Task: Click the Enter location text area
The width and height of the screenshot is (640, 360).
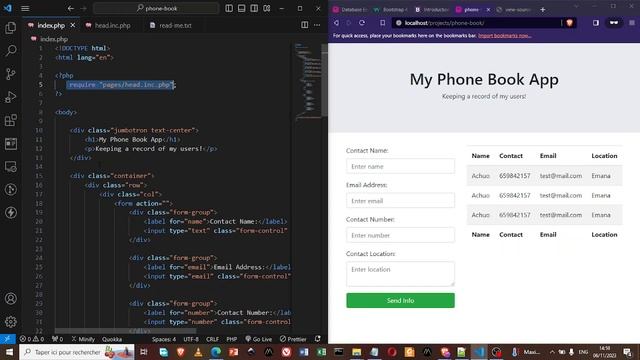Action: [x=400, y=273]
